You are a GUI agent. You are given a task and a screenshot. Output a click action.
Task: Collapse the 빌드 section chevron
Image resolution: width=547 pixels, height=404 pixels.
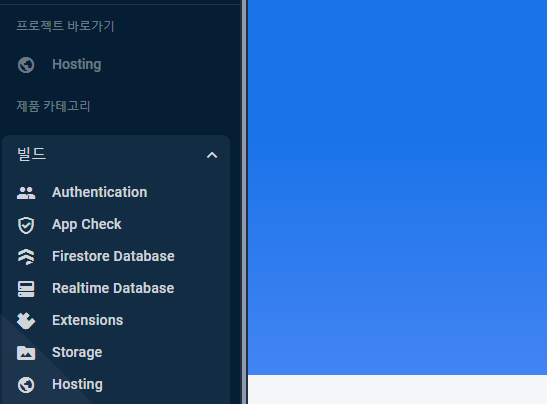click(x=212, y=155)
